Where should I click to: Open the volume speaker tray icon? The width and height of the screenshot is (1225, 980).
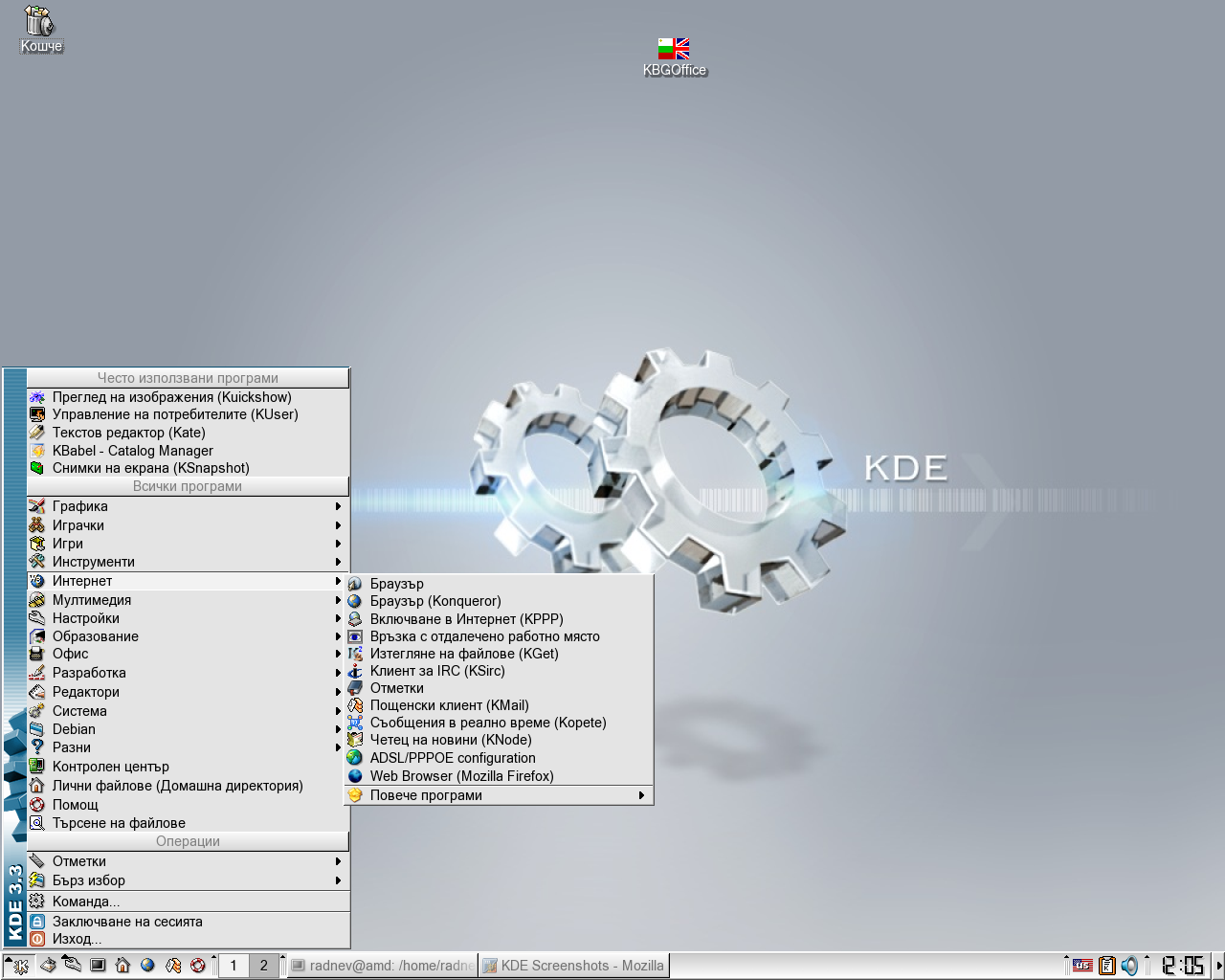1129,966
